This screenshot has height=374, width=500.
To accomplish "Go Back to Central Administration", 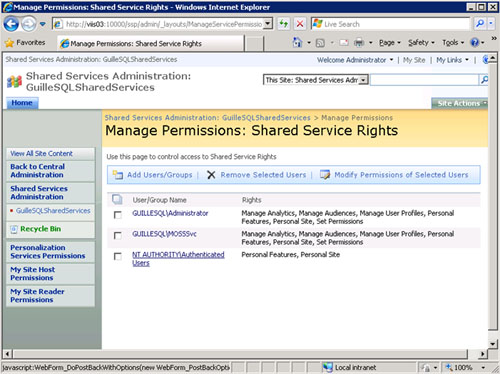I will click(37, 171).
